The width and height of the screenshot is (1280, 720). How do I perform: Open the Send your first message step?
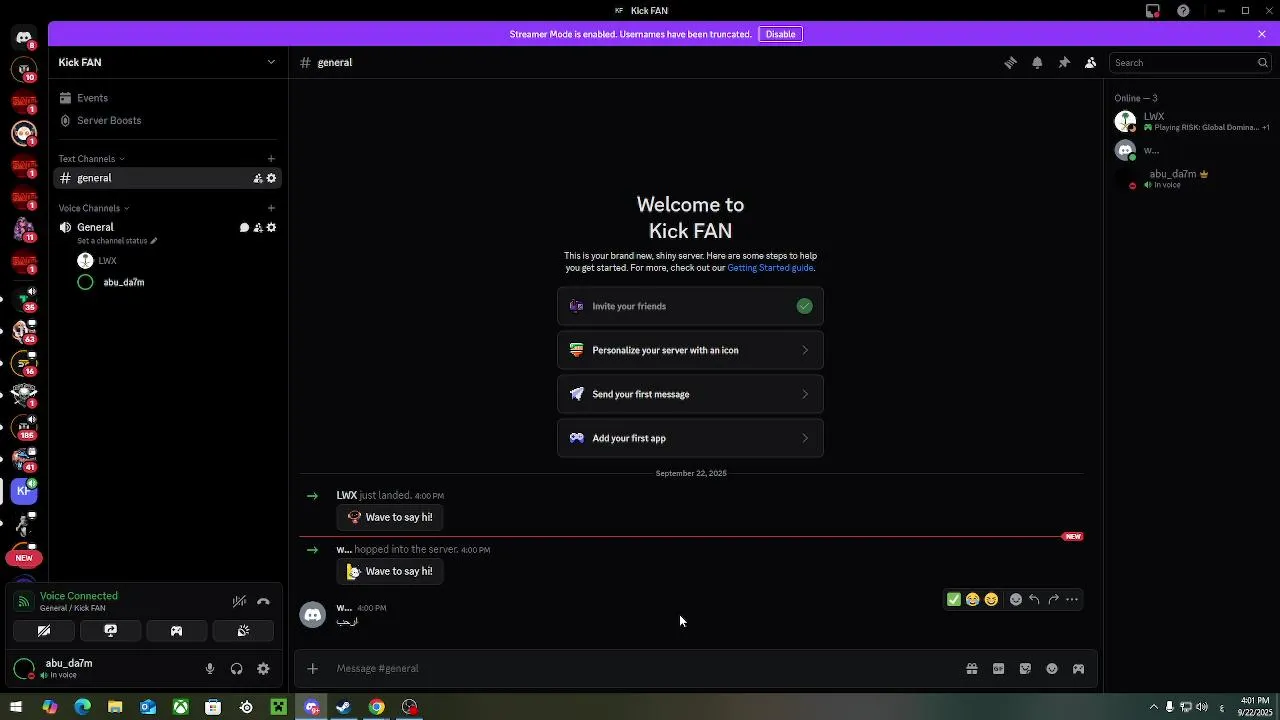coord(690,394)
